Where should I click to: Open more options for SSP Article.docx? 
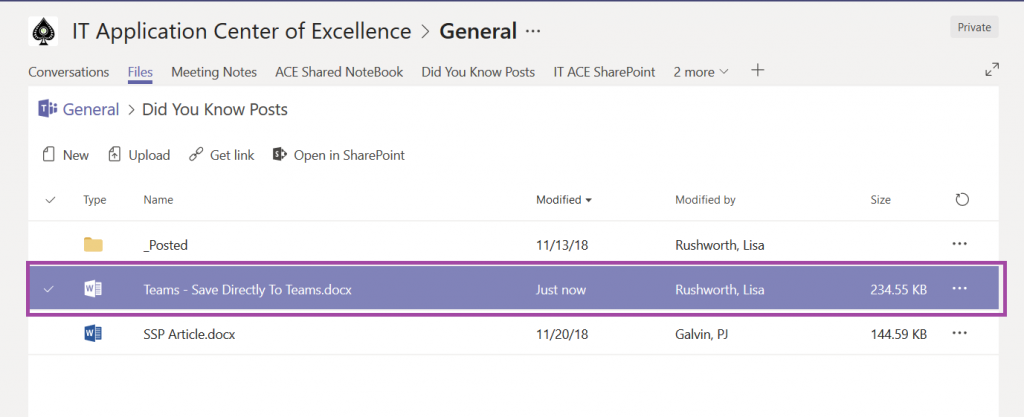pos(959,333)
